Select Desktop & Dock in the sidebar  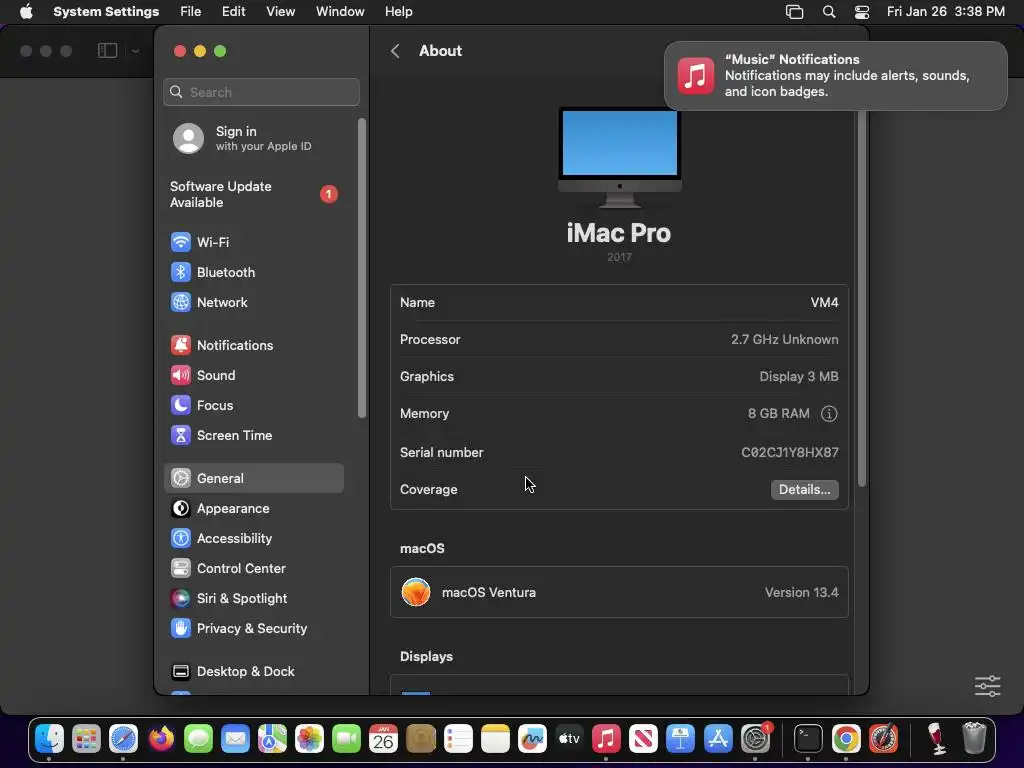(x=253, y=671)
